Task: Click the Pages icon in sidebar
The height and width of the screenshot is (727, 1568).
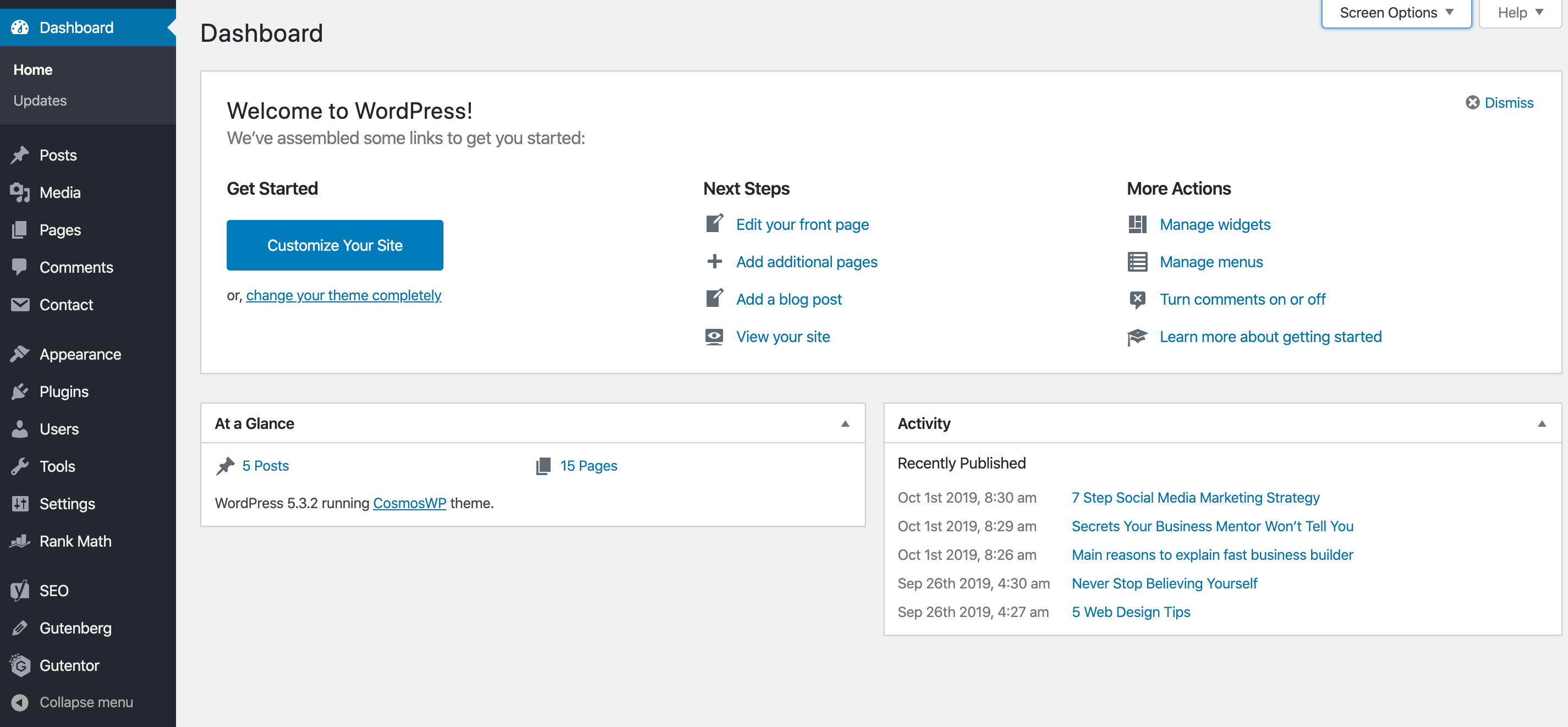Action: pos(19,230)
